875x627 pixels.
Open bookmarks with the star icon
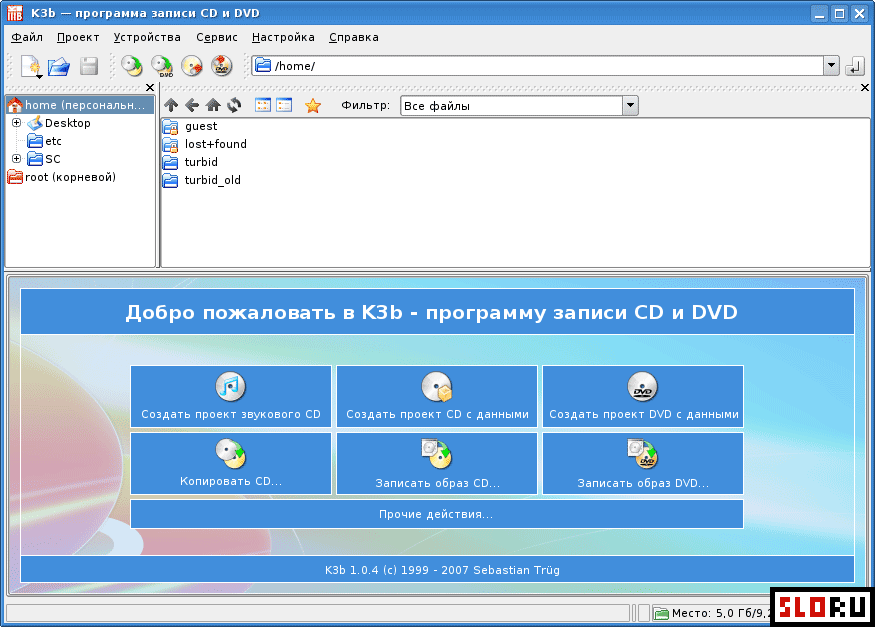313,105
